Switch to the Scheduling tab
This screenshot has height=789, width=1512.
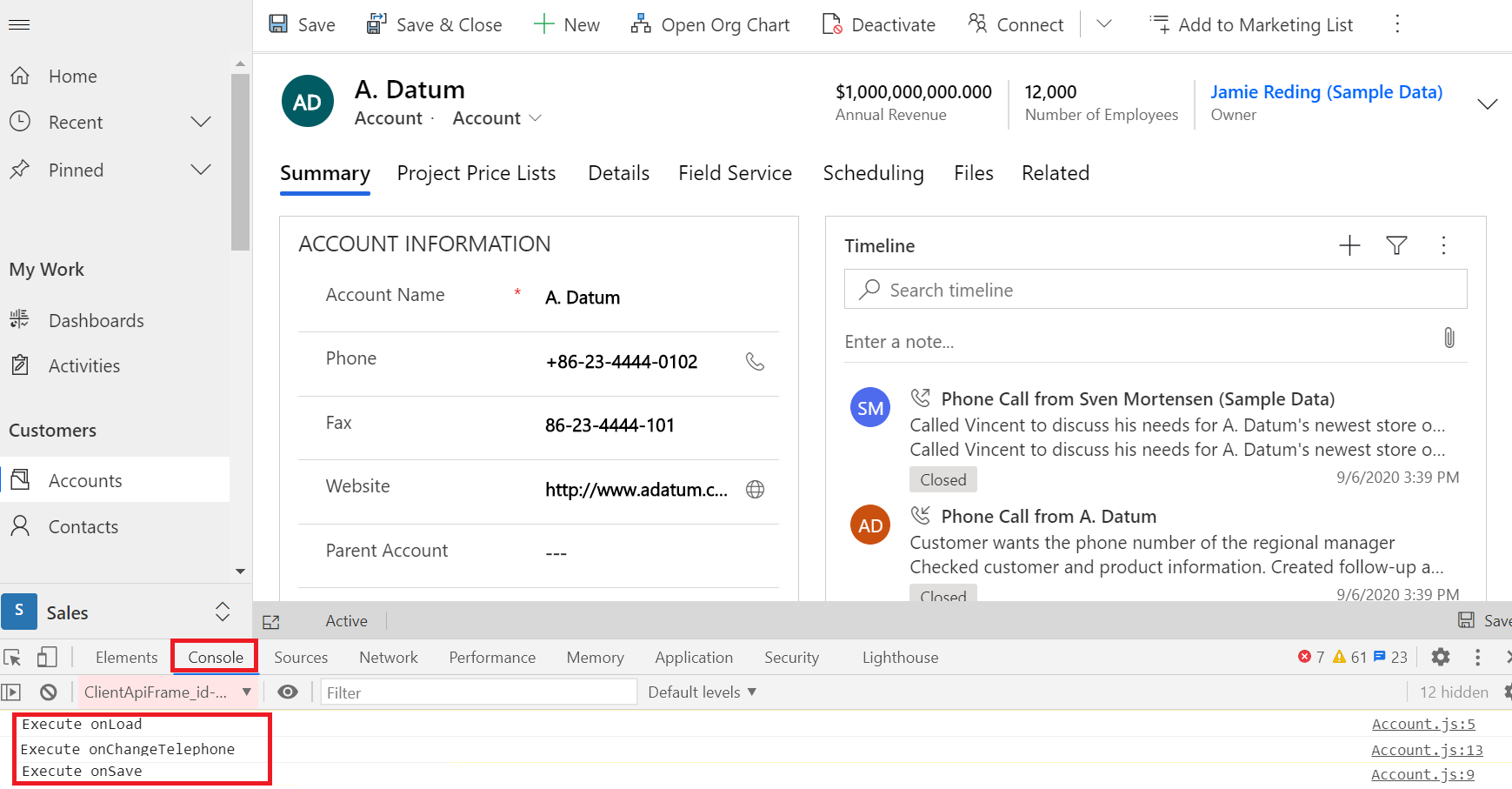(873, 173)
